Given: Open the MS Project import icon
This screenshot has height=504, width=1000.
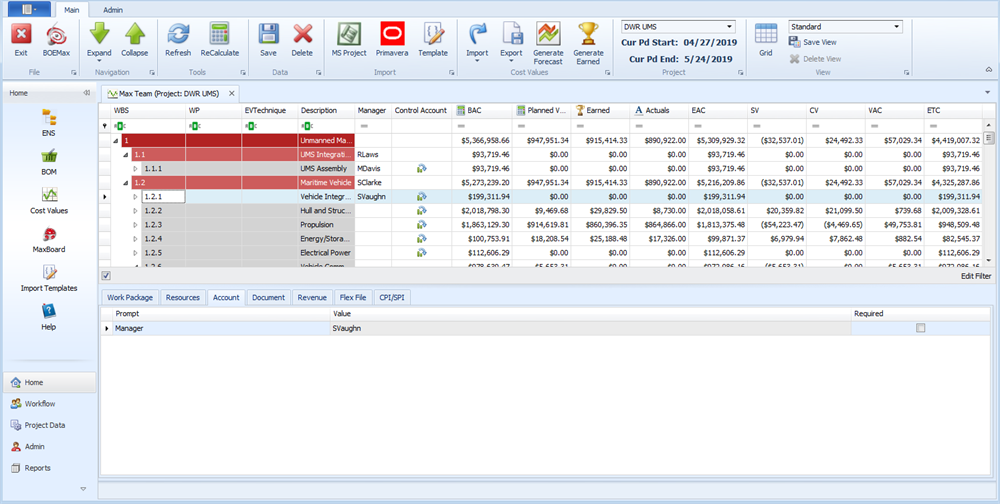Looking at the screenshot, I should [x=349, y=34].
